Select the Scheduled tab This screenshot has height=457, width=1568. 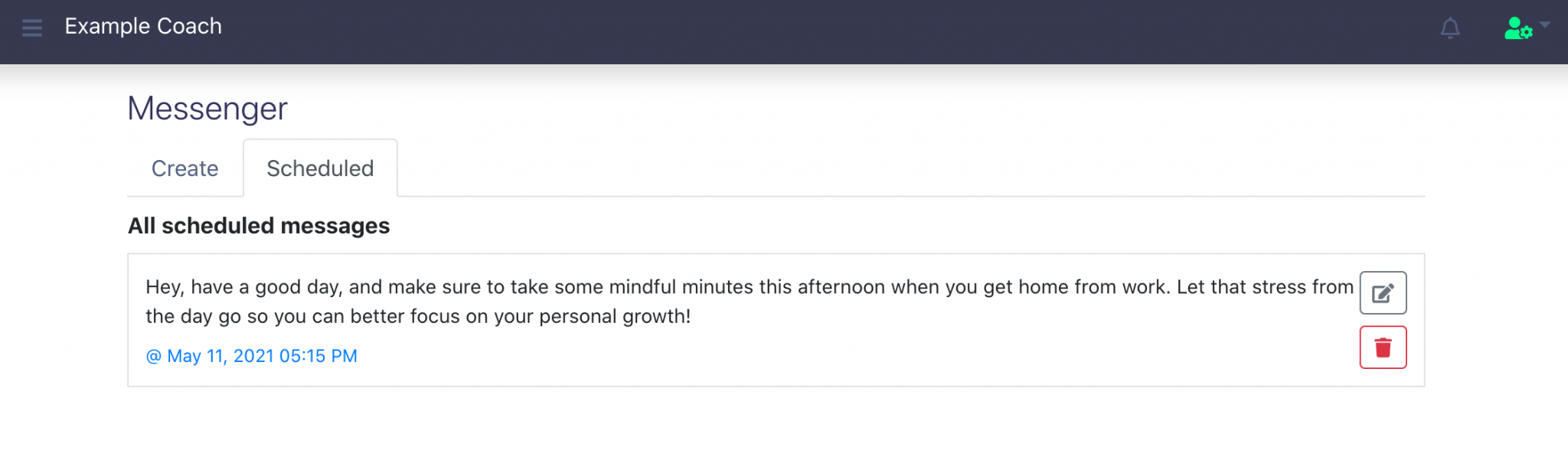click(x=319, y=168)
